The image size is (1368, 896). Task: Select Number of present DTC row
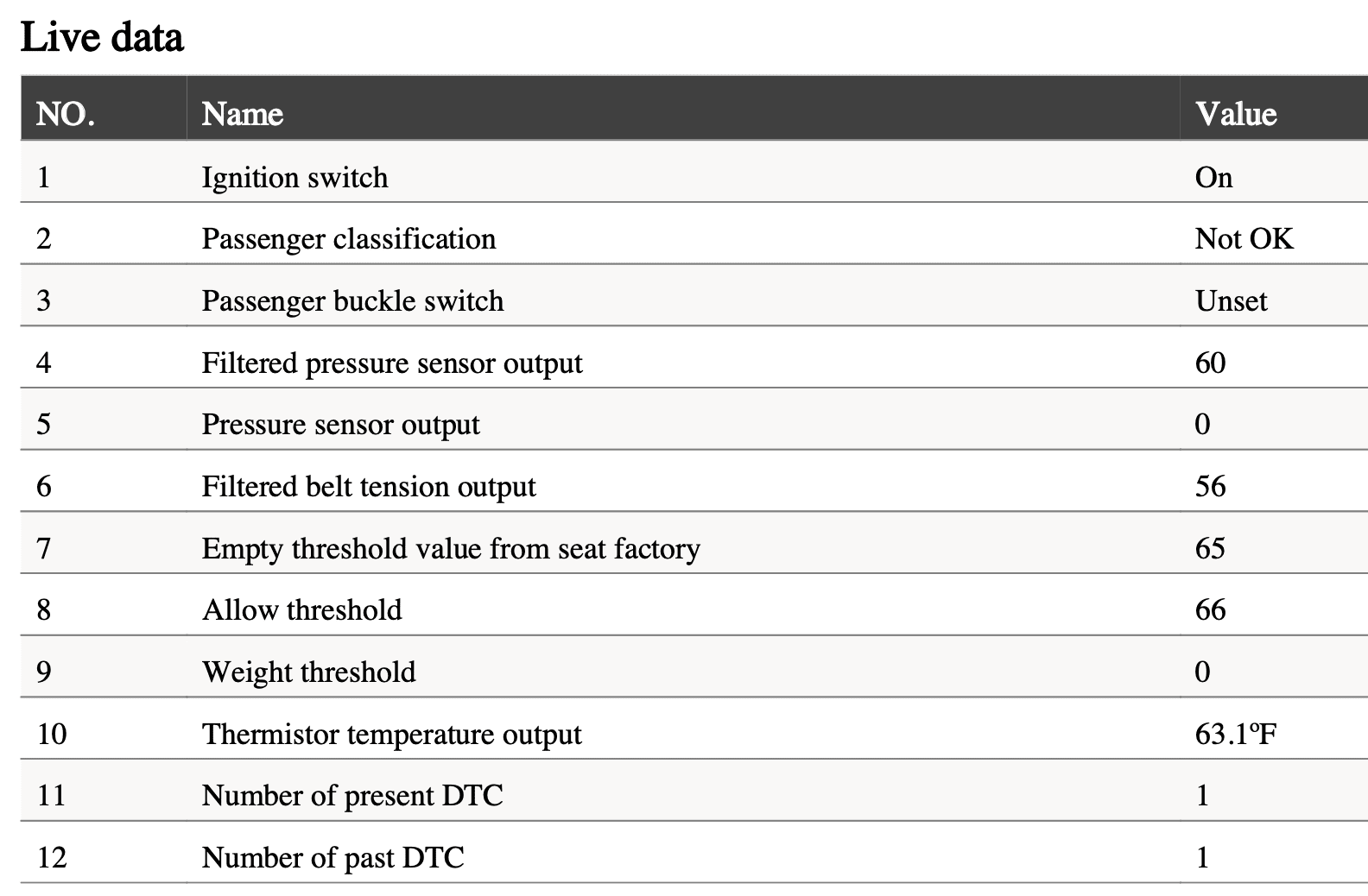click(694, 795)
